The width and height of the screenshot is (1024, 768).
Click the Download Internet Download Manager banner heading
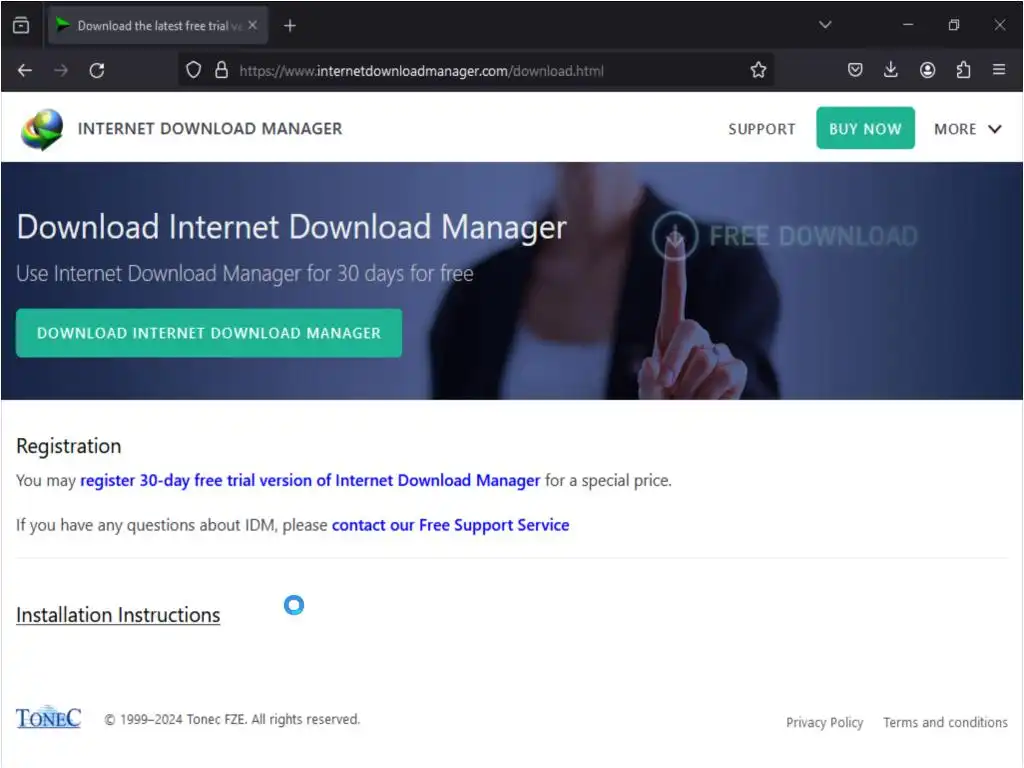[x=292, y=227]
